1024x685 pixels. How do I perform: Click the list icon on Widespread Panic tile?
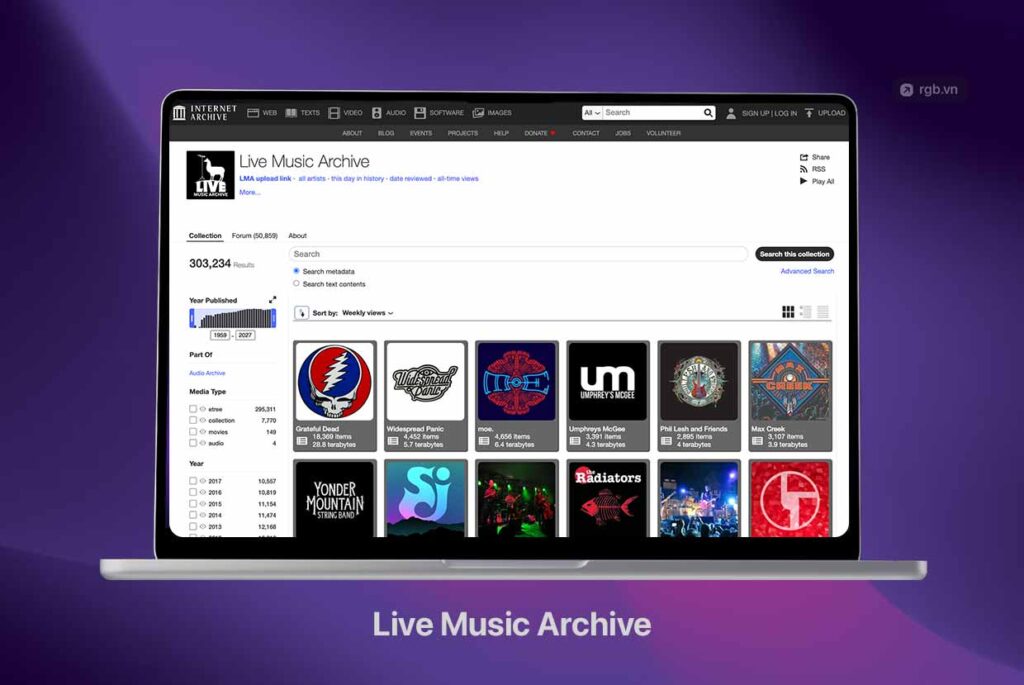(x=392, y=441)
